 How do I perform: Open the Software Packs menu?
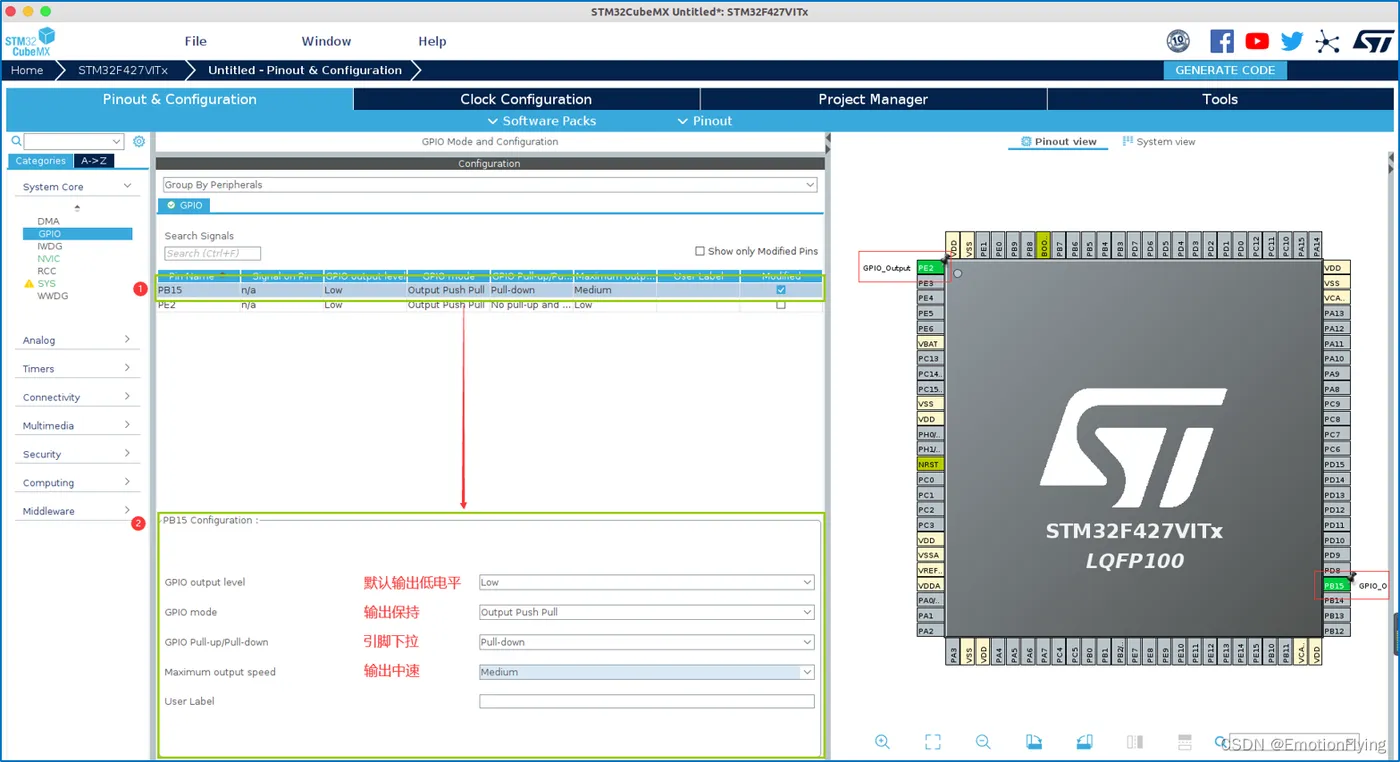[x=542, y=121]
